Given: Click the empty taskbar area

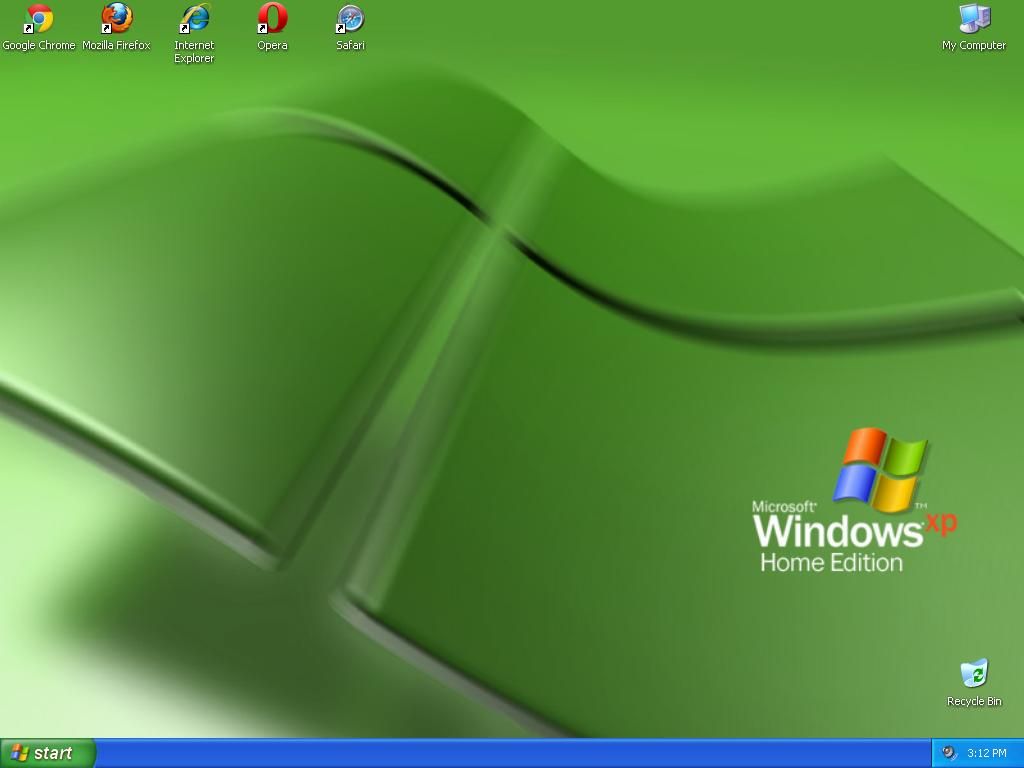Looking at the screenshot, I should click(500, 753).
